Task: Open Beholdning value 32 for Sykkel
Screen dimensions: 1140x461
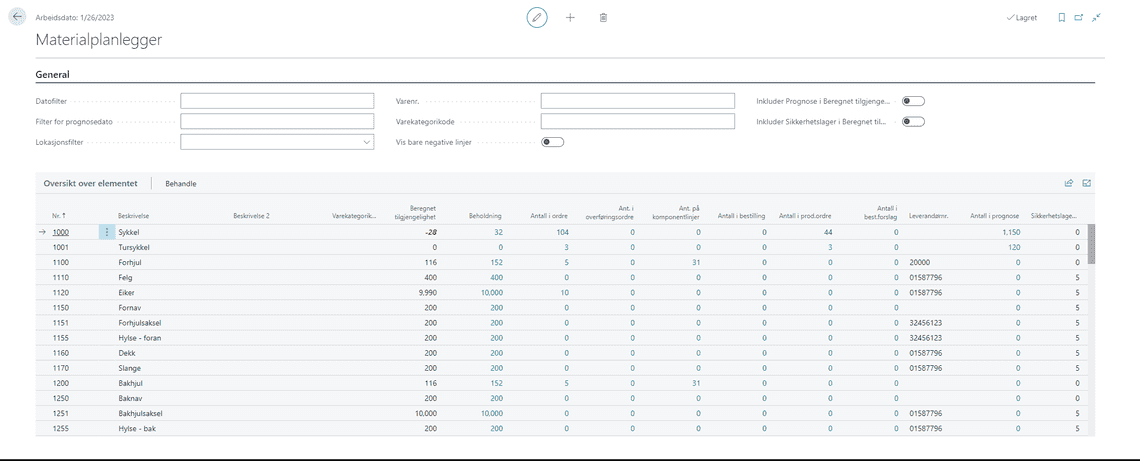Action: click(498, 232)
